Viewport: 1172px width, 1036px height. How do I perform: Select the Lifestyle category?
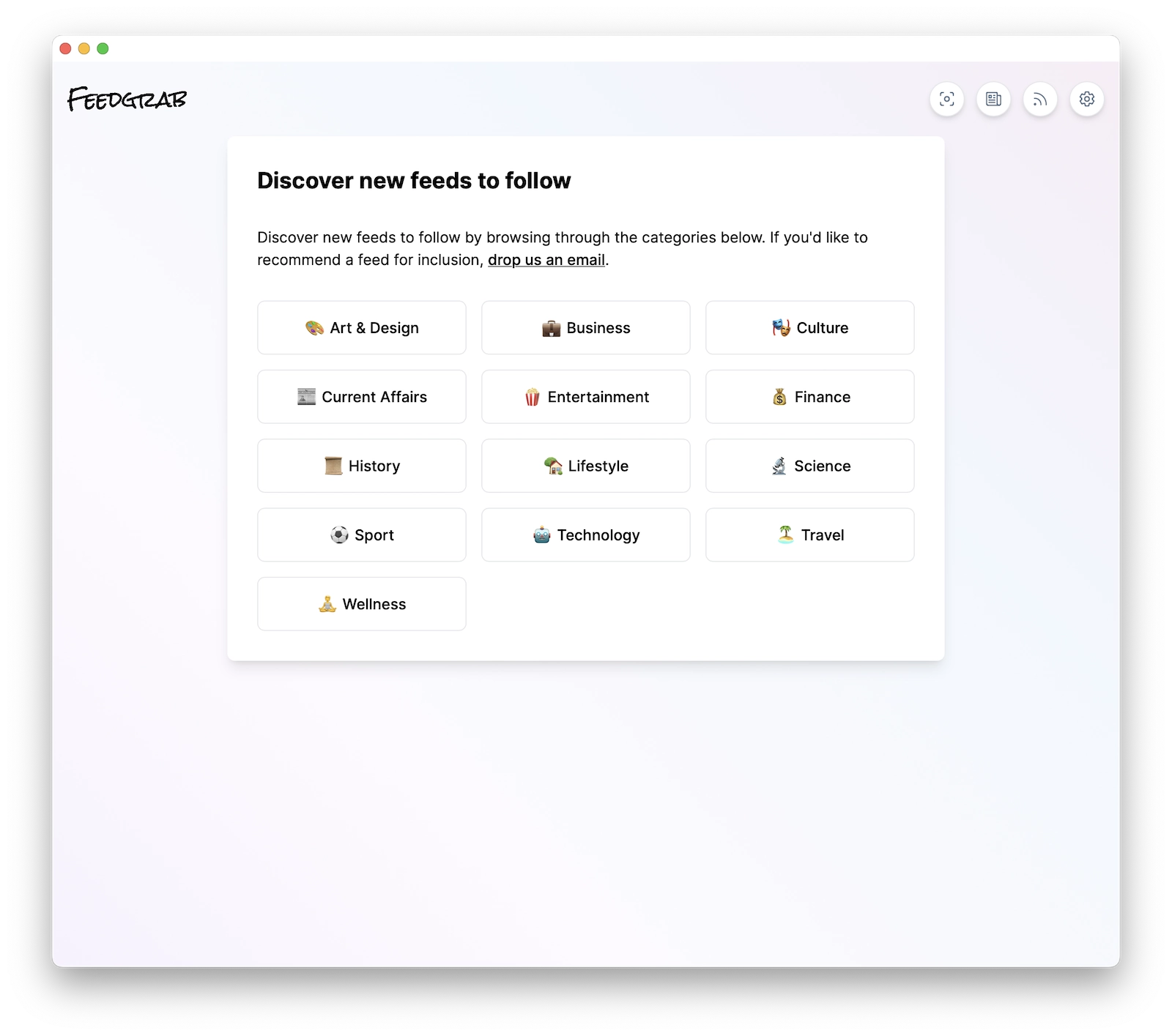(585, 466)
